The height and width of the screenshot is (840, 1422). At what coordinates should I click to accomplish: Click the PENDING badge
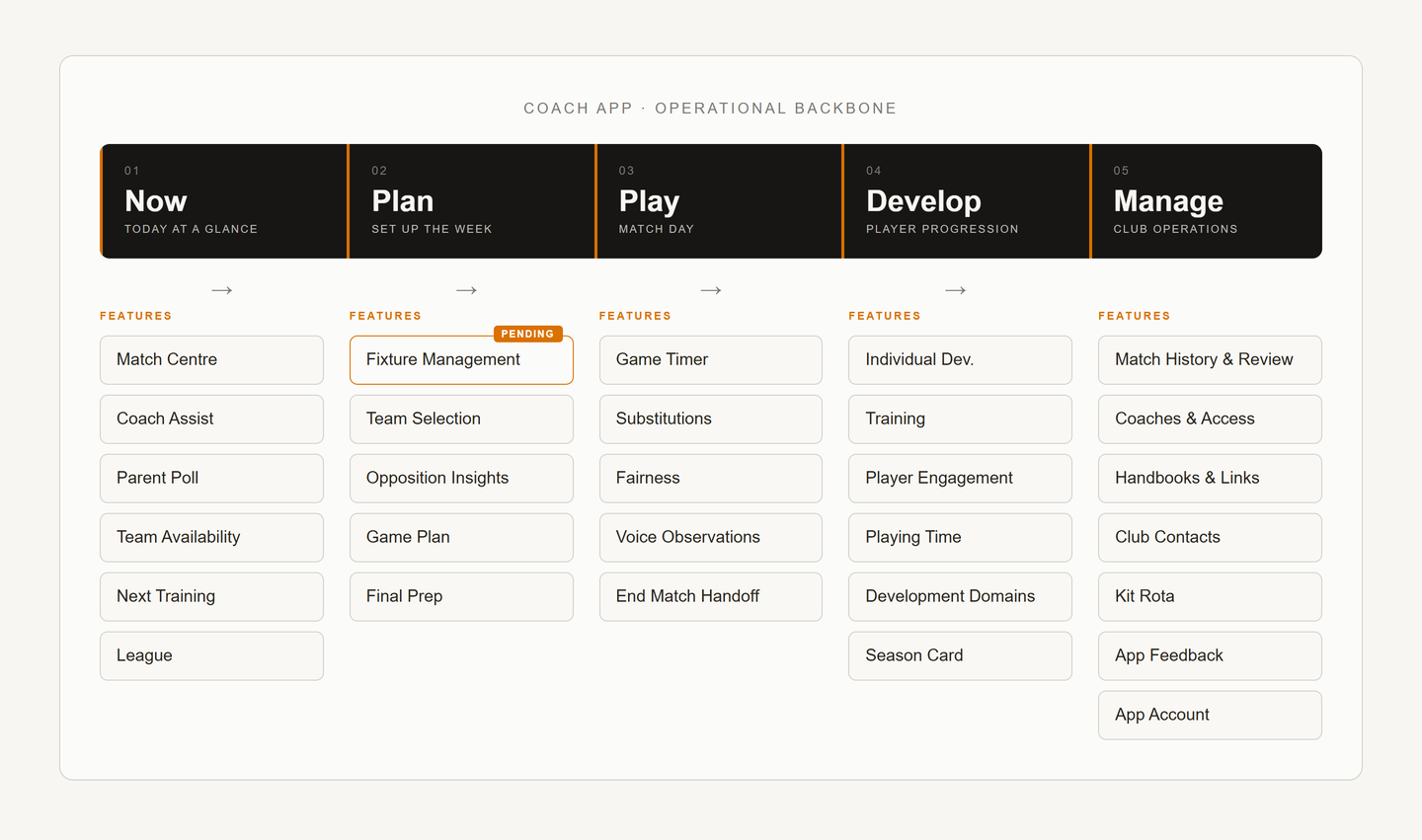click(527, 334)
